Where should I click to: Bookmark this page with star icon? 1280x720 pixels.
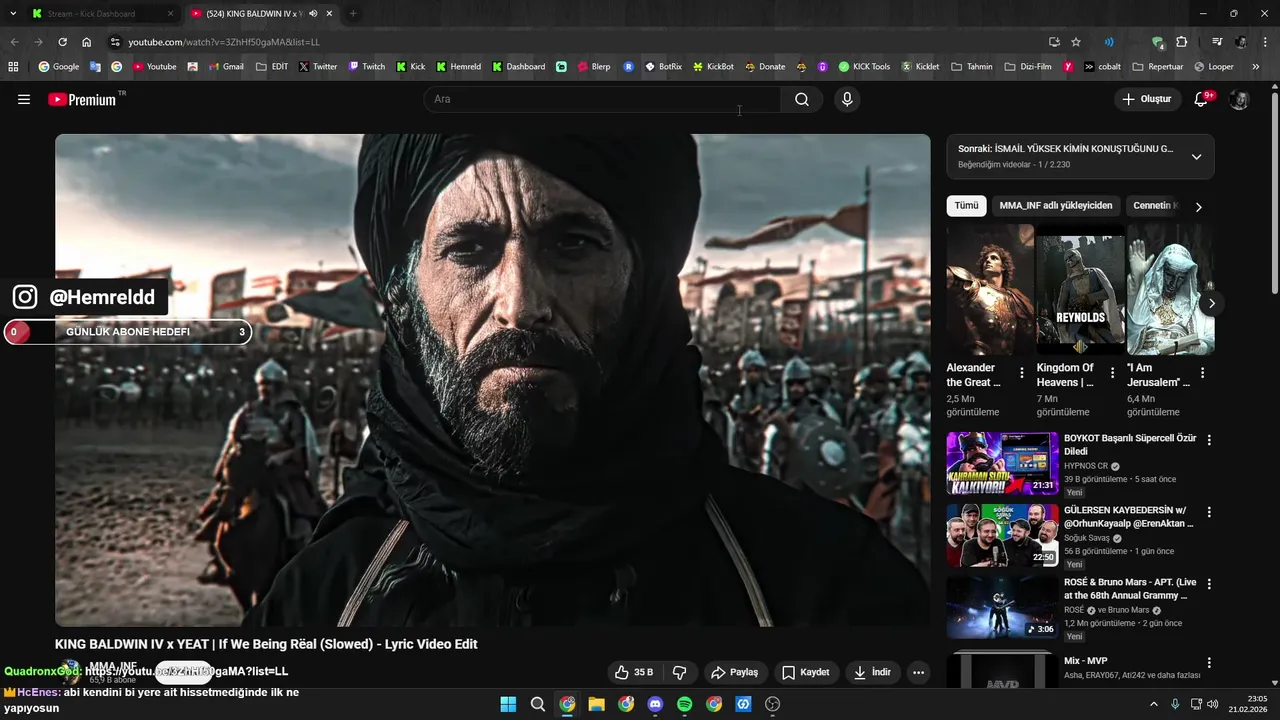point(1076,42)
